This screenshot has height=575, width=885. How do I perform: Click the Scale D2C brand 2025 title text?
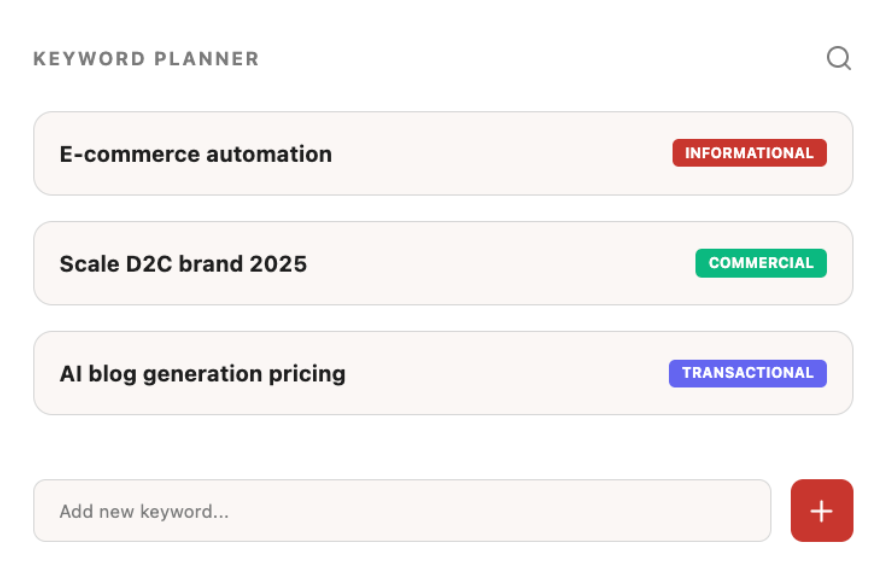click(183, 264)
